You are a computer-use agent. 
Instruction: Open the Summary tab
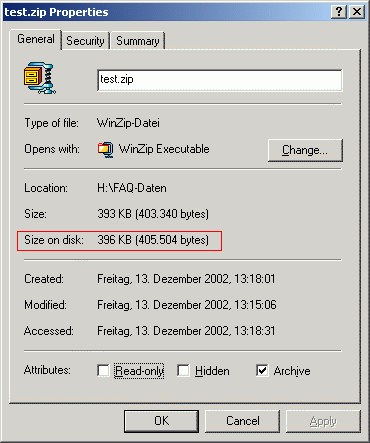[x=138, y=41]
